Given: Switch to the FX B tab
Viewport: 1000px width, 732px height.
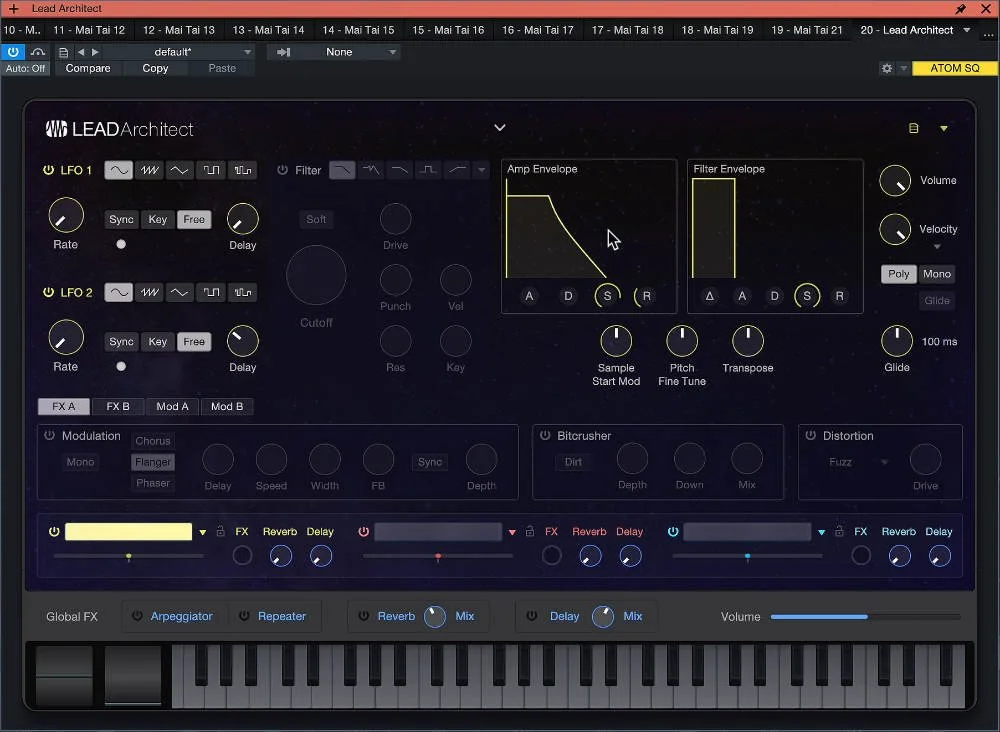Looking at the screenshot, I should pos(118,406).
